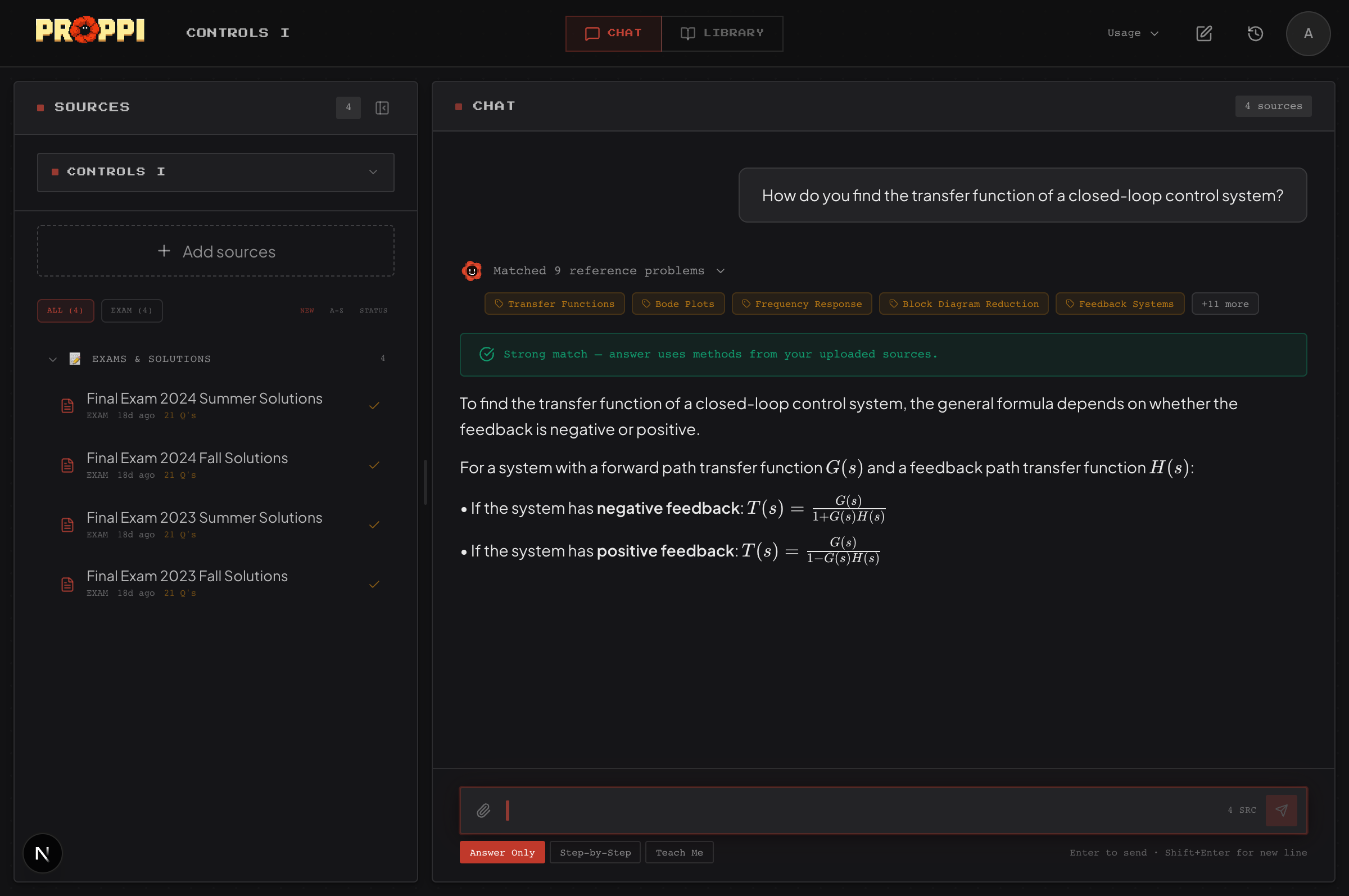Click the document icon beside Final Exam 2023 Fall Solutions

[67, 583]
